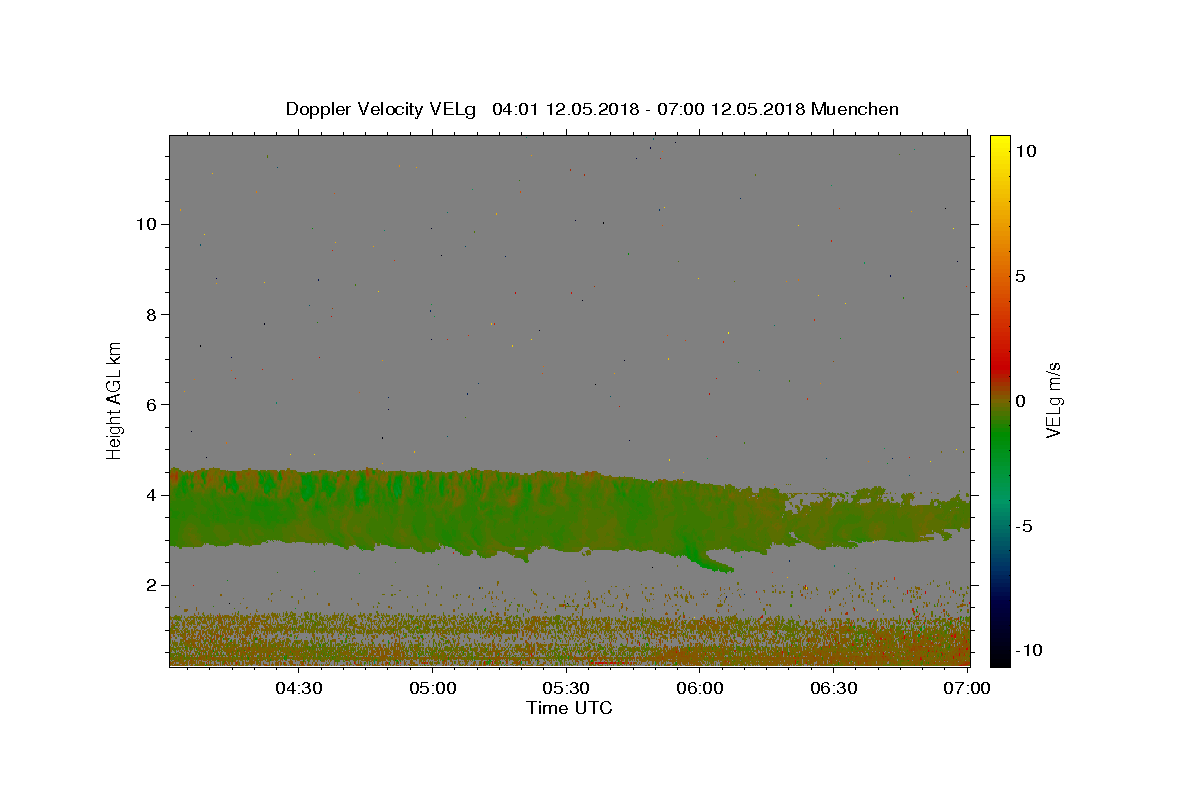Click the 'Height AGL km' y-axis label
This screenshot has width=1200, height=800.
click(x=115, y=400)
